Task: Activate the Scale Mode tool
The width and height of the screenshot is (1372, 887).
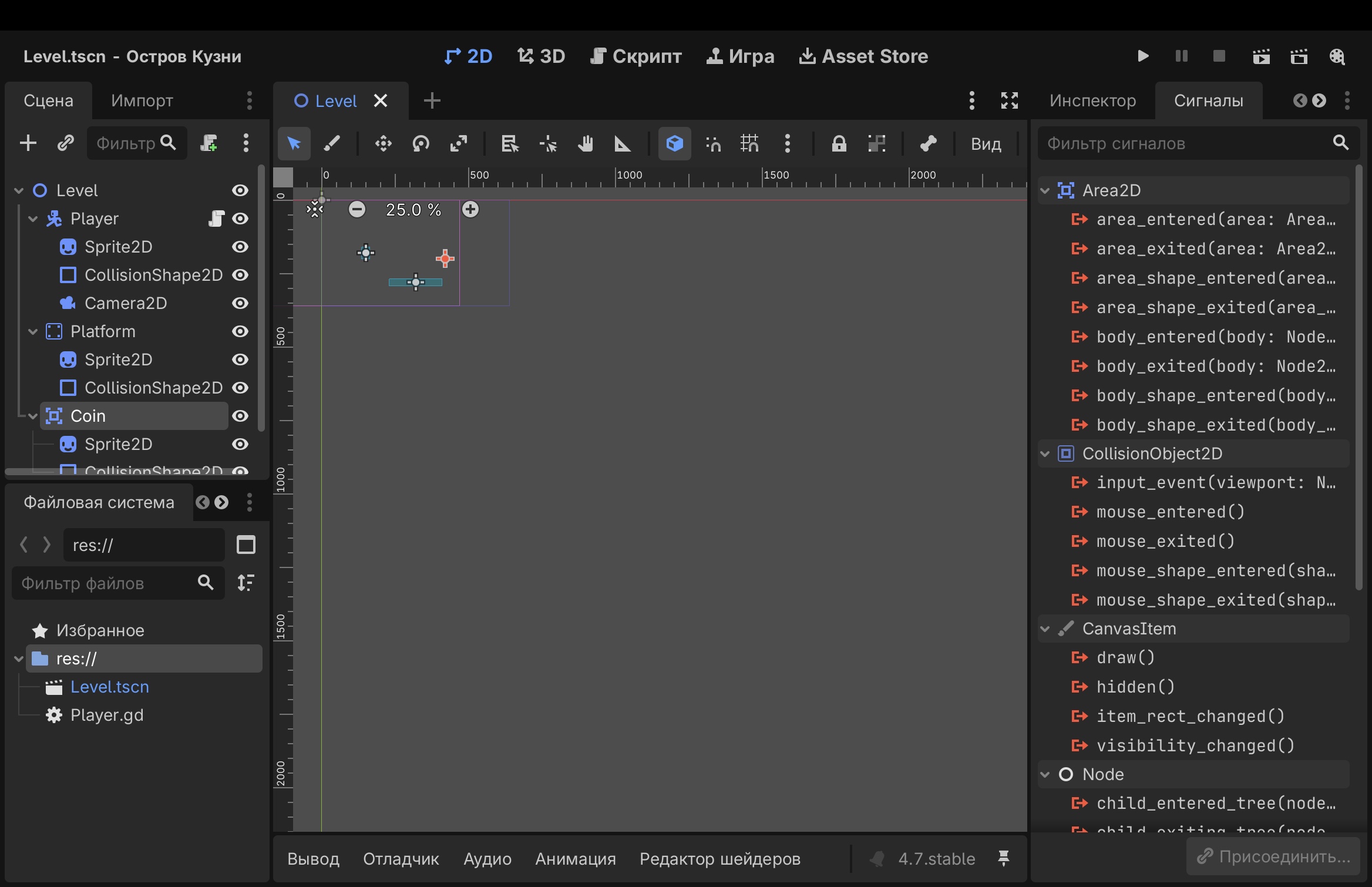Action: (x=459, y=143)
